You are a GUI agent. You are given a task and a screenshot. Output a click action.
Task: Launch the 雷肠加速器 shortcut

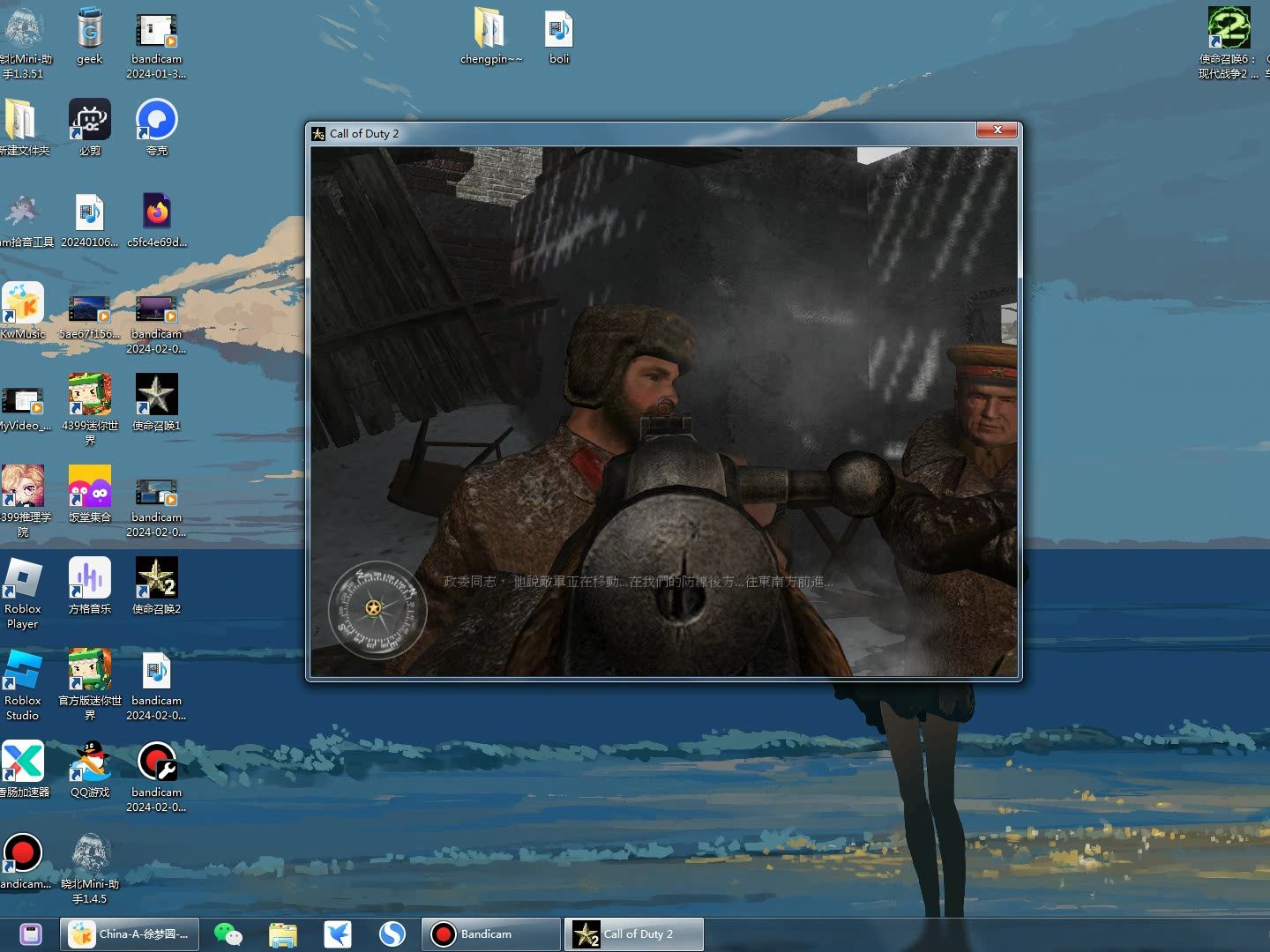click(x=23, y=770)
